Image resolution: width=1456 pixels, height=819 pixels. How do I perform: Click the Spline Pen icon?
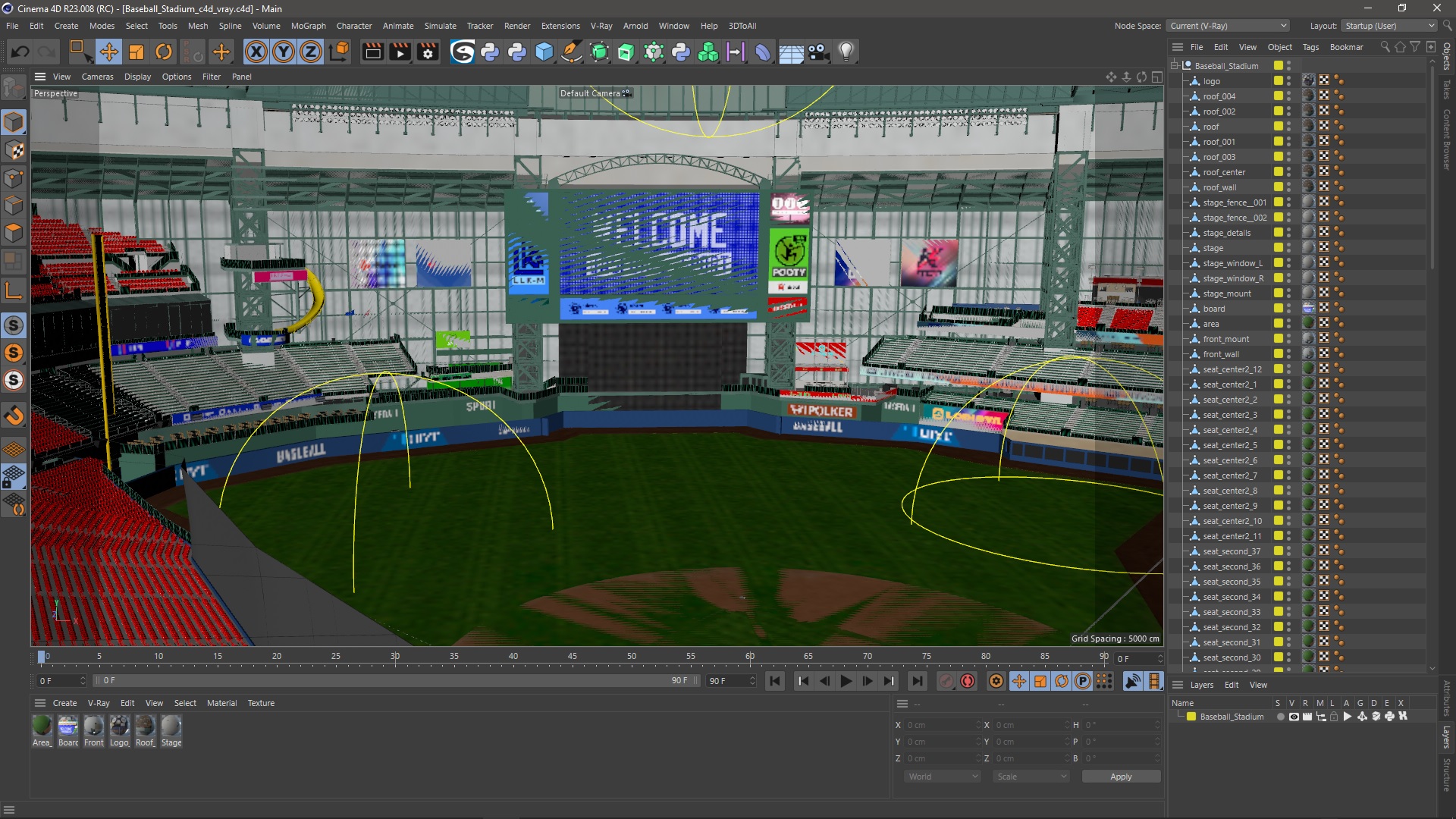(x=571, y=52)
